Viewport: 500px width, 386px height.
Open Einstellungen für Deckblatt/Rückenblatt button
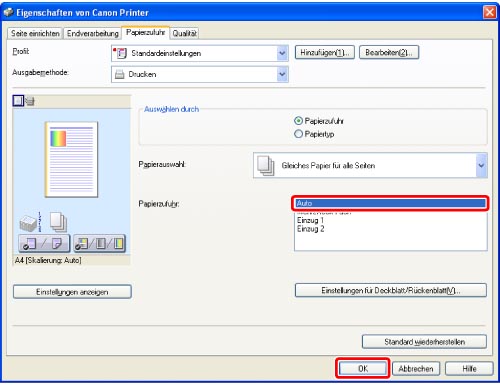391,290
